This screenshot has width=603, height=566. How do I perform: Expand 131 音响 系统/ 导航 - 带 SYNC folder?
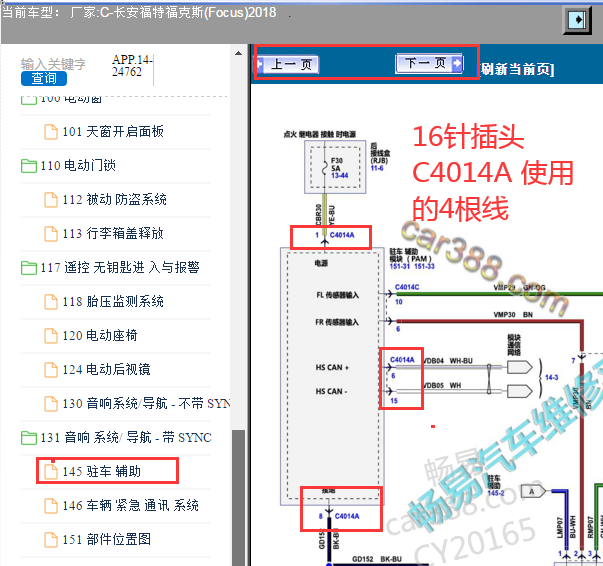[x=126, y=438]
